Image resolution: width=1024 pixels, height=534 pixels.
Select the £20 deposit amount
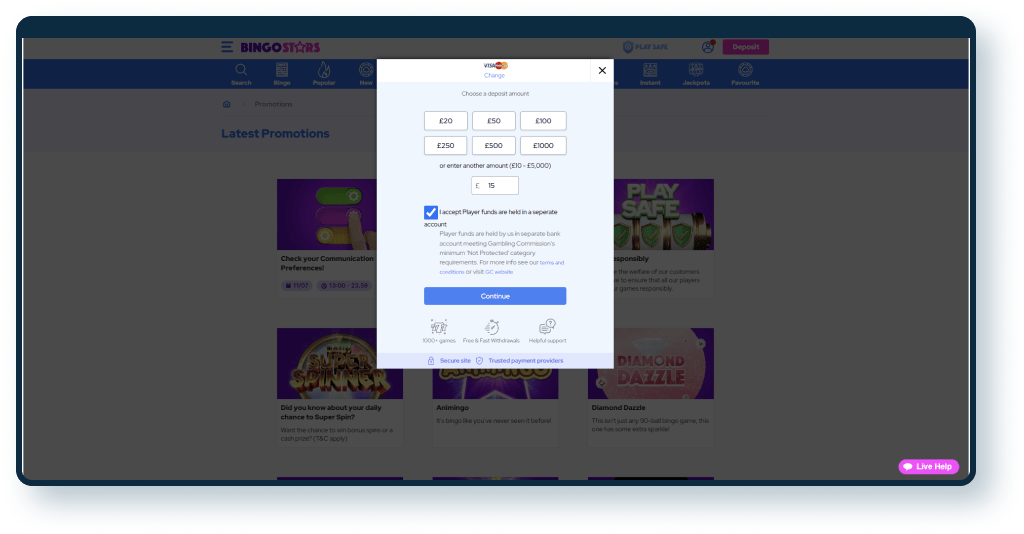pos(446,121)
